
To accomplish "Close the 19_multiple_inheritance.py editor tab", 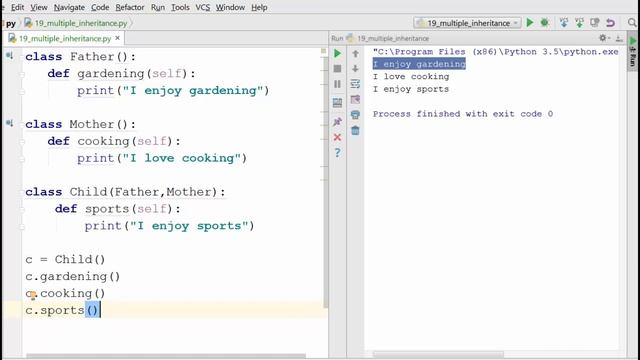I will pyautogui.click(x=118, y=38).
